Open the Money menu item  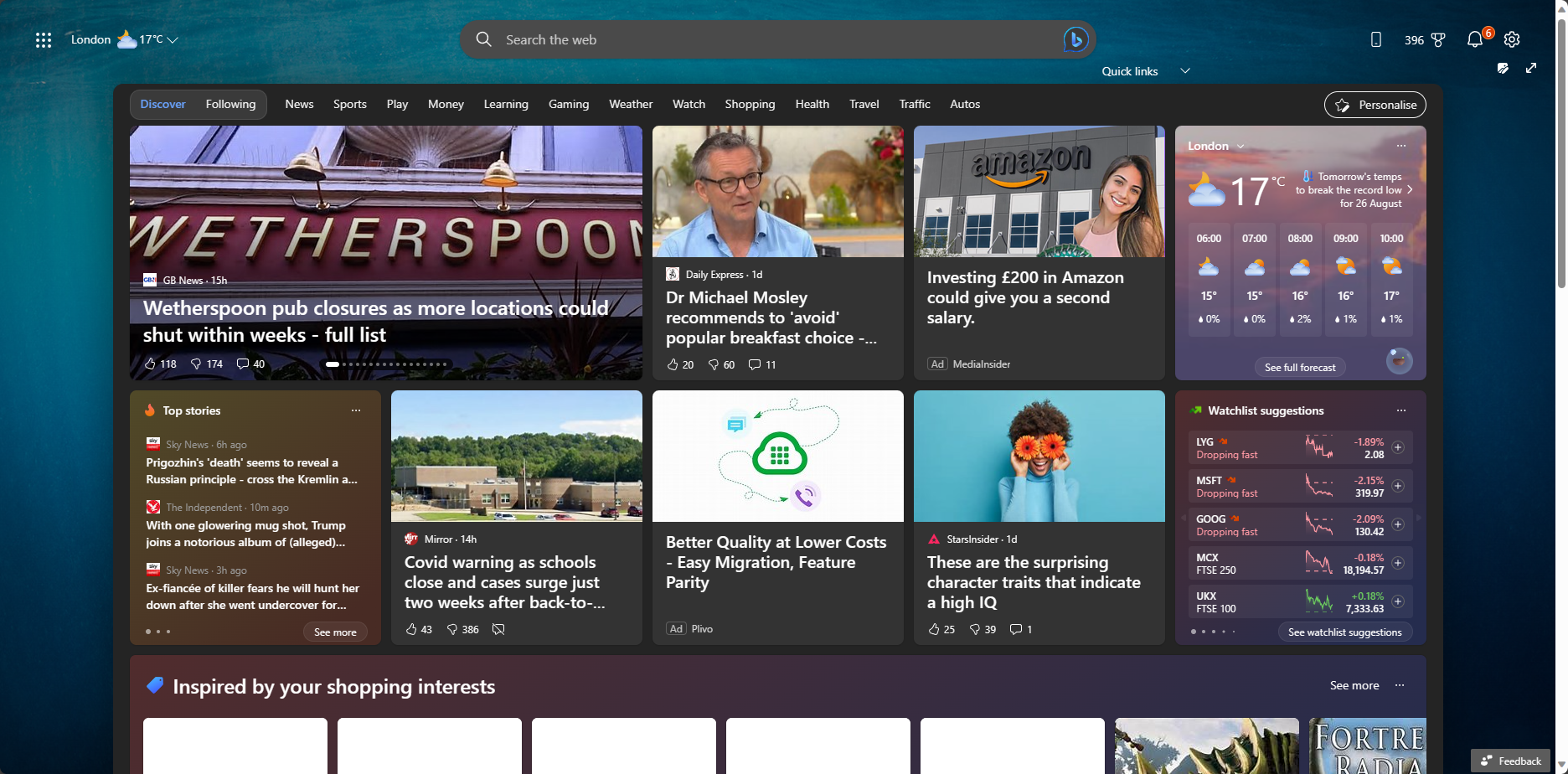[x=446, y=104]
